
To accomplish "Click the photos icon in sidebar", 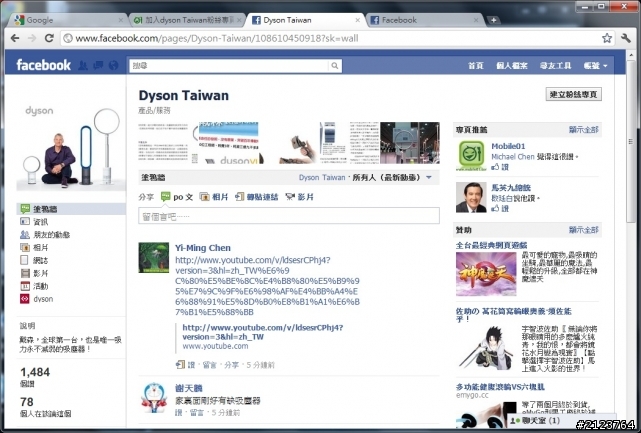I will coord(25,247).
